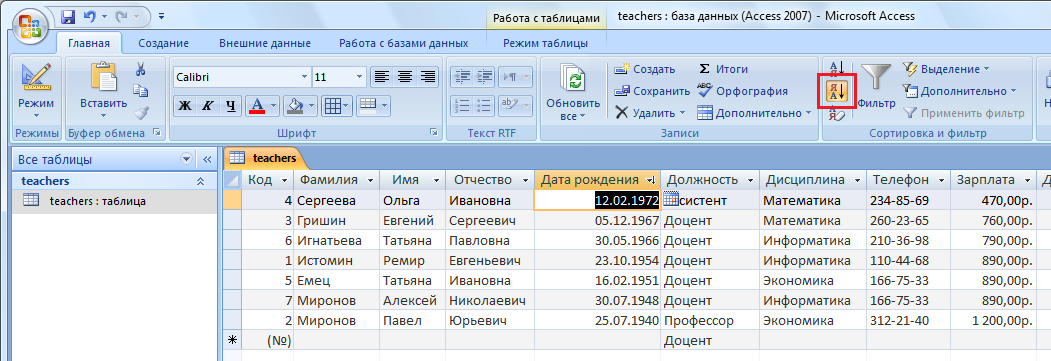1051x361 pixels.
Task: Click calendar date-picker icon beside 12.02.1972
Action: pyautogui.click(x=670, y=199)
